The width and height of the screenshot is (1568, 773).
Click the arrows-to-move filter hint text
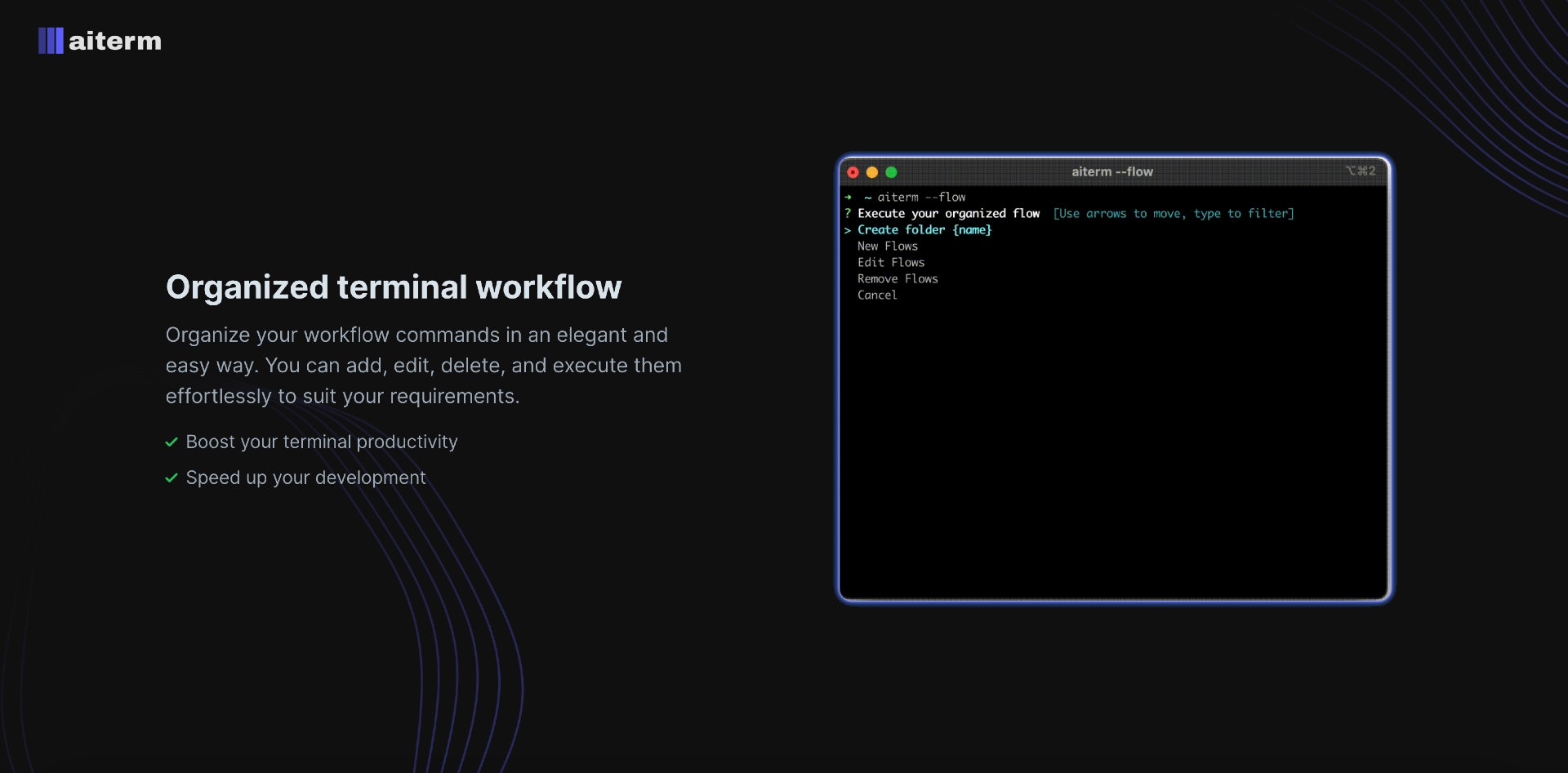[x=1174, y=213]
